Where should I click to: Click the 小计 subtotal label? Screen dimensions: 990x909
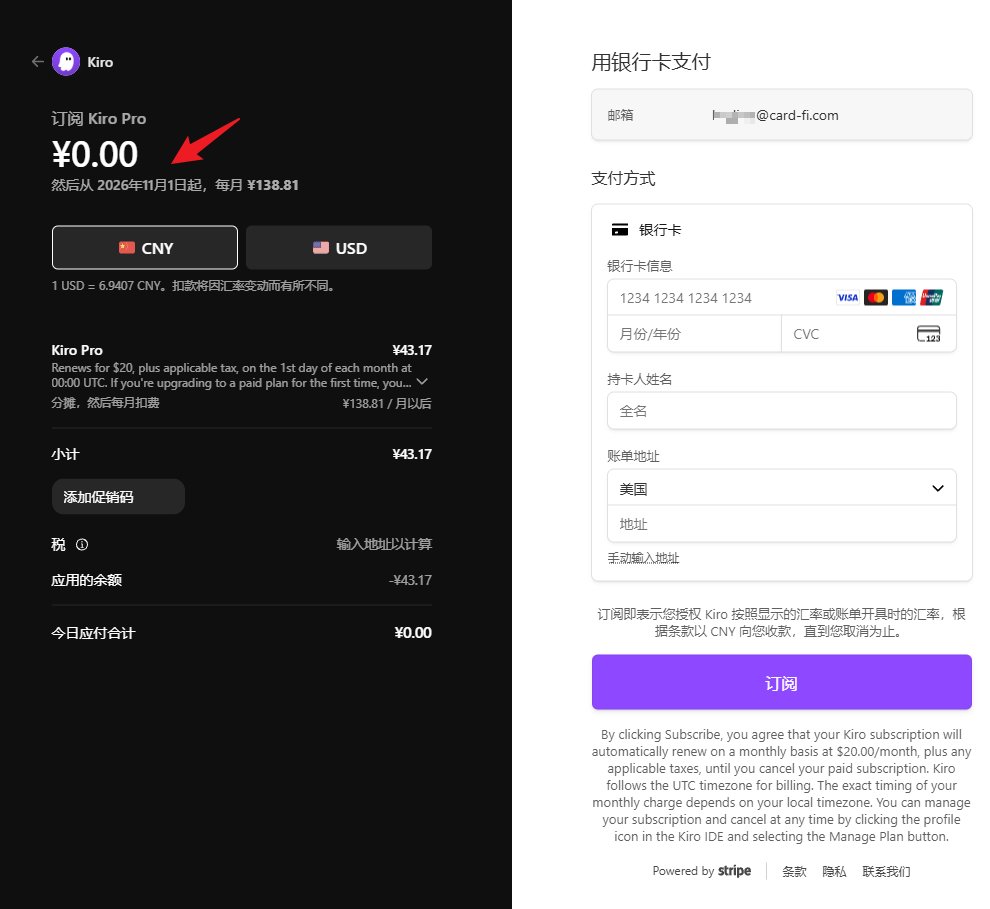pyautogui.click(x=65, y=454)
